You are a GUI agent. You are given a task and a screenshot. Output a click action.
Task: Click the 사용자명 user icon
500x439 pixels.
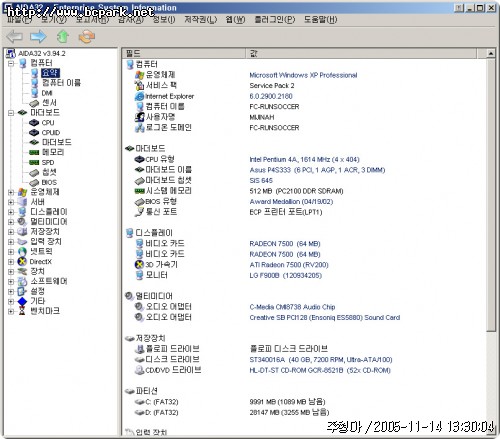139,117
